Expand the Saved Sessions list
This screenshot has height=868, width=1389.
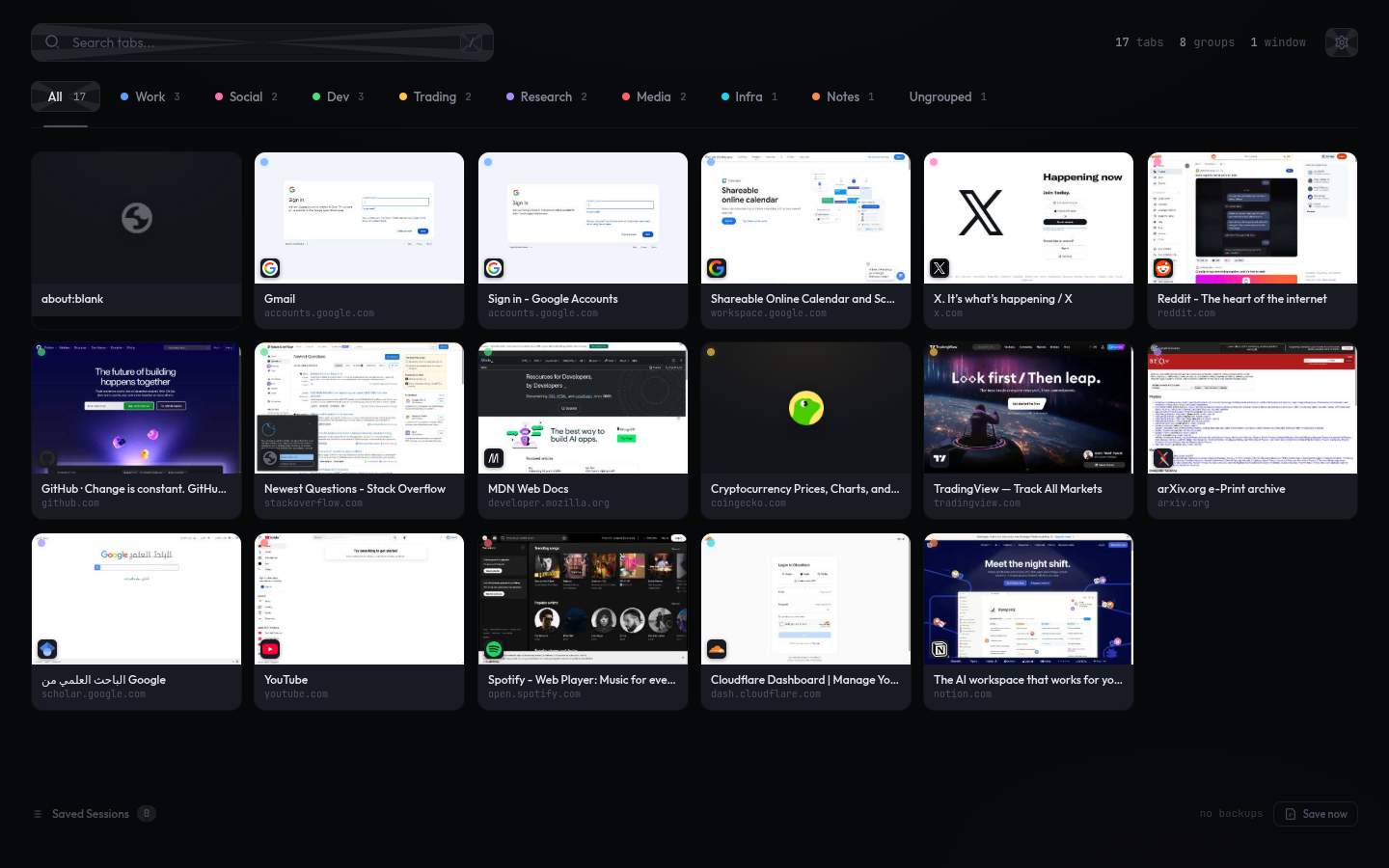(x=90, y=814)
